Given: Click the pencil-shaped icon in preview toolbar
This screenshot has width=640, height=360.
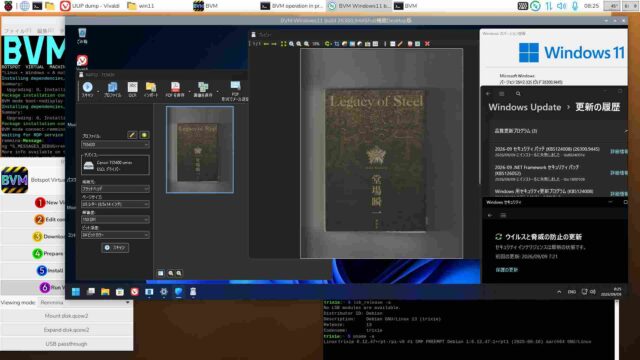Looking at the screenshot, I should [x=400, y=44].
